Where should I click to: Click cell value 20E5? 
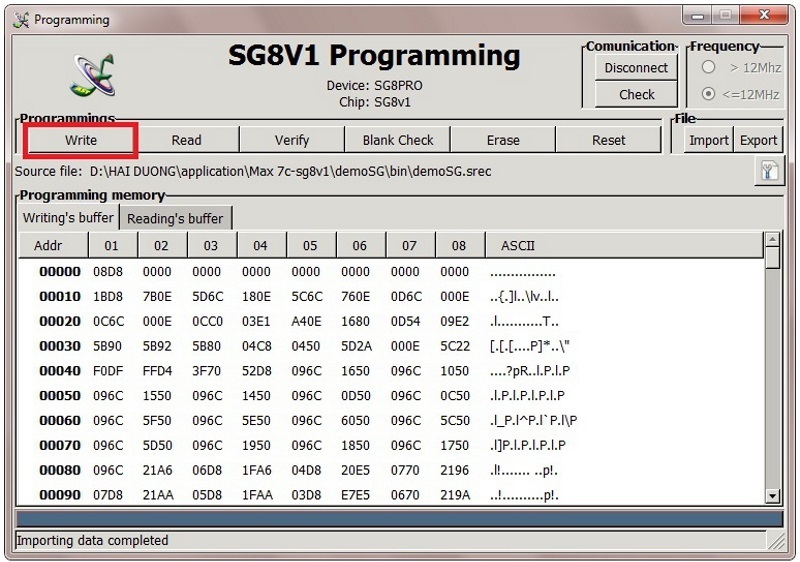coord(355,470)
